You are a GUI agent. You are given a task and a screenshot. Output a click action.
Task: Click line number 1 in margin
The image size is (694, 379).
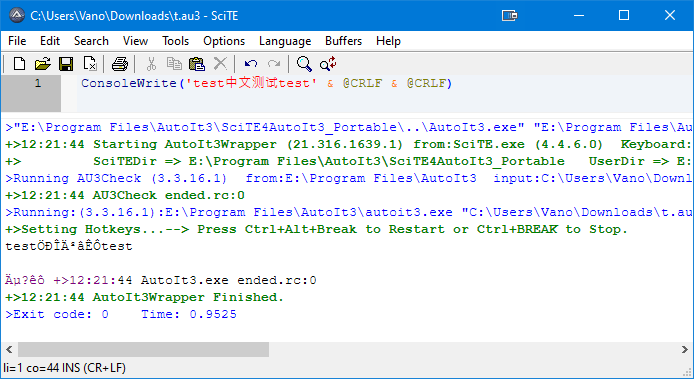38,83
